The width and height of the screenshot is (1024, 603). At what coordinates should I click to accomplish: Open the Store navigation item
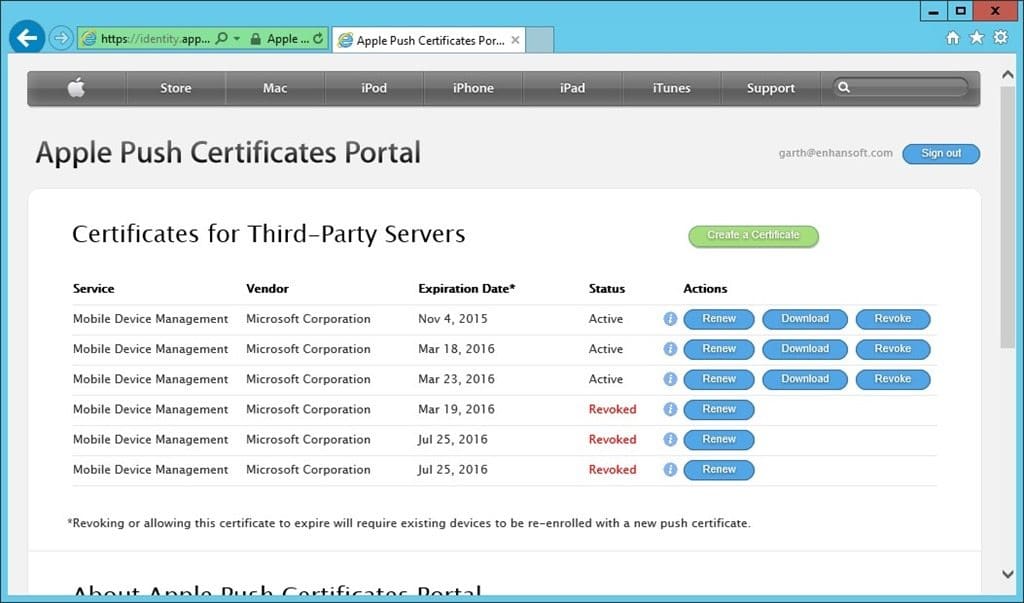pyautogui.click(x=176, y=88)
